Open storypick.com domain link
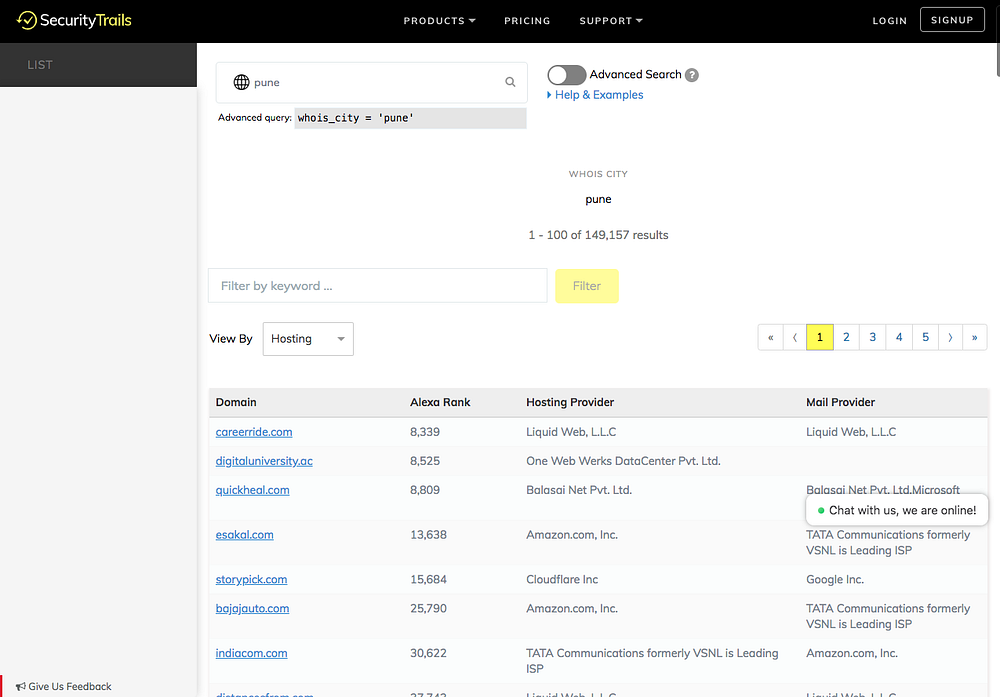Image resolution: width=1000 pixels, height=697 pixels. [251, 580]
